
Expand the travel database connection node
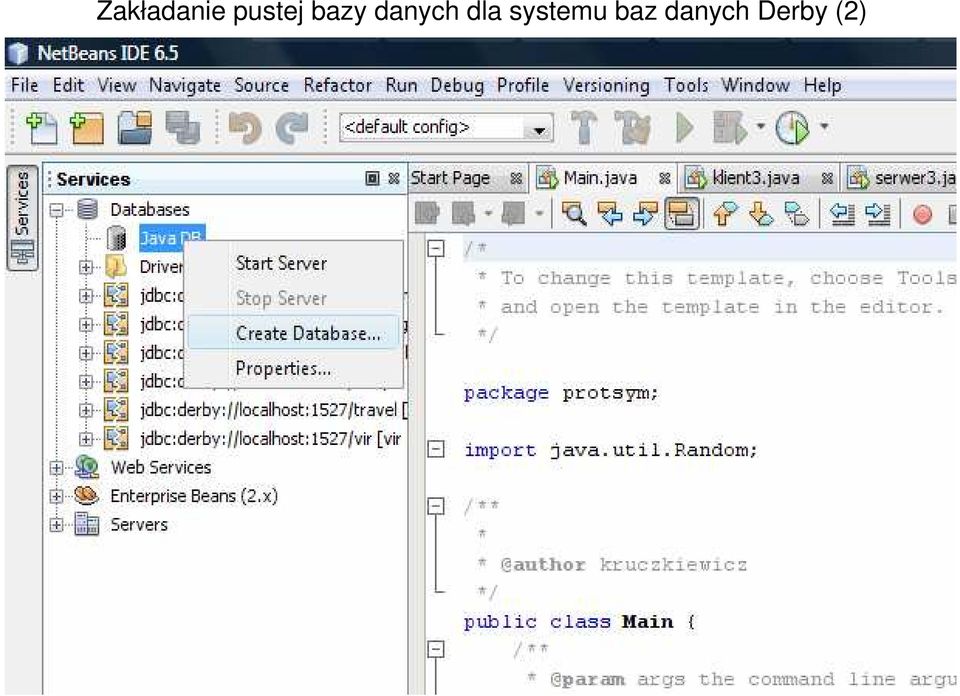click(86, 410)
